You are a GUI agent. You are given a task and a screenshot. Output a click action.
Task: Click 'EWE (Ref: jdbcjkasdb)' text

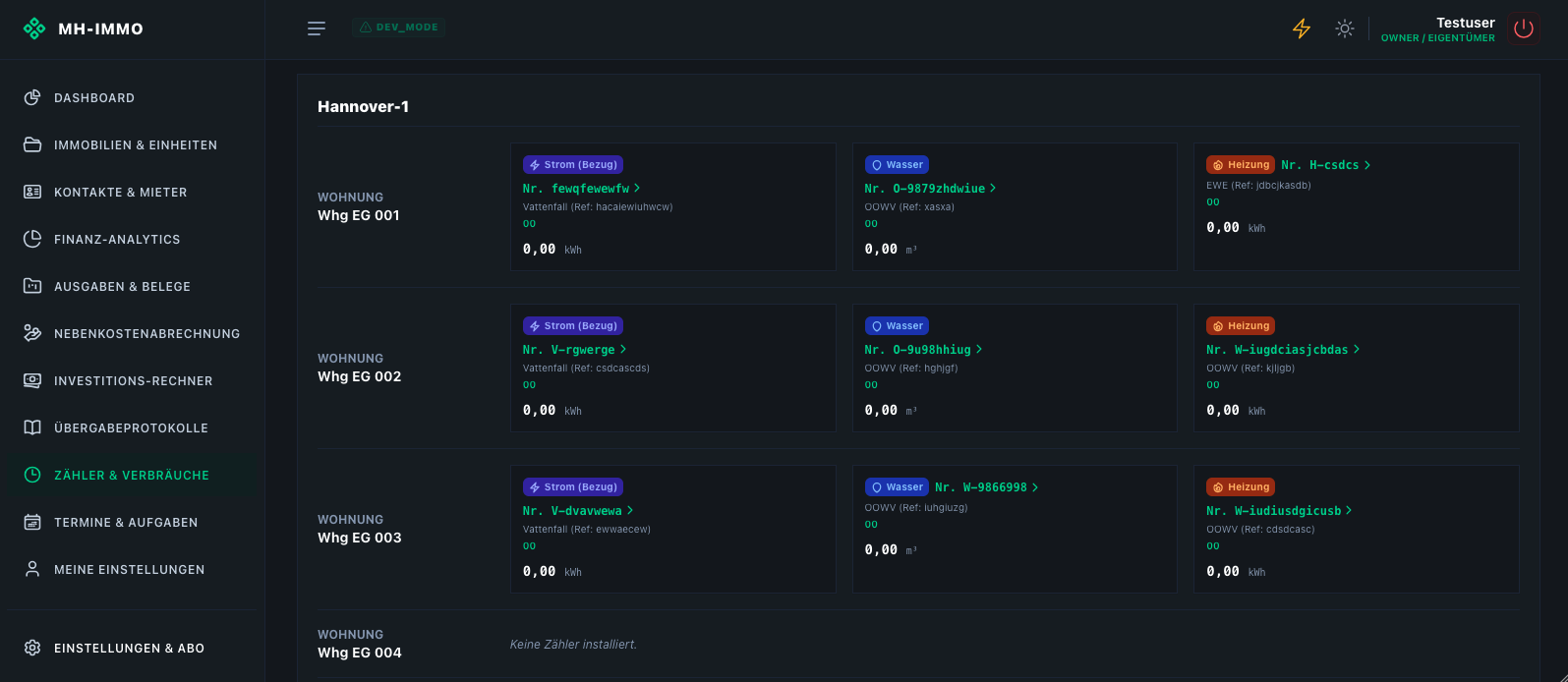1258,185
